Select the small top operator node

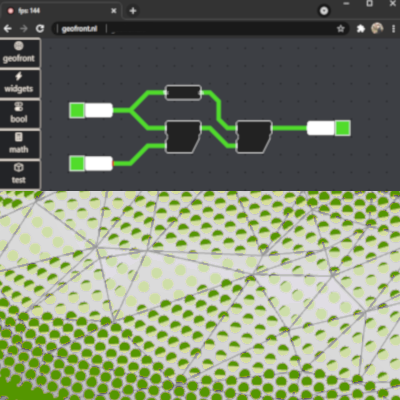coord(183,92)
